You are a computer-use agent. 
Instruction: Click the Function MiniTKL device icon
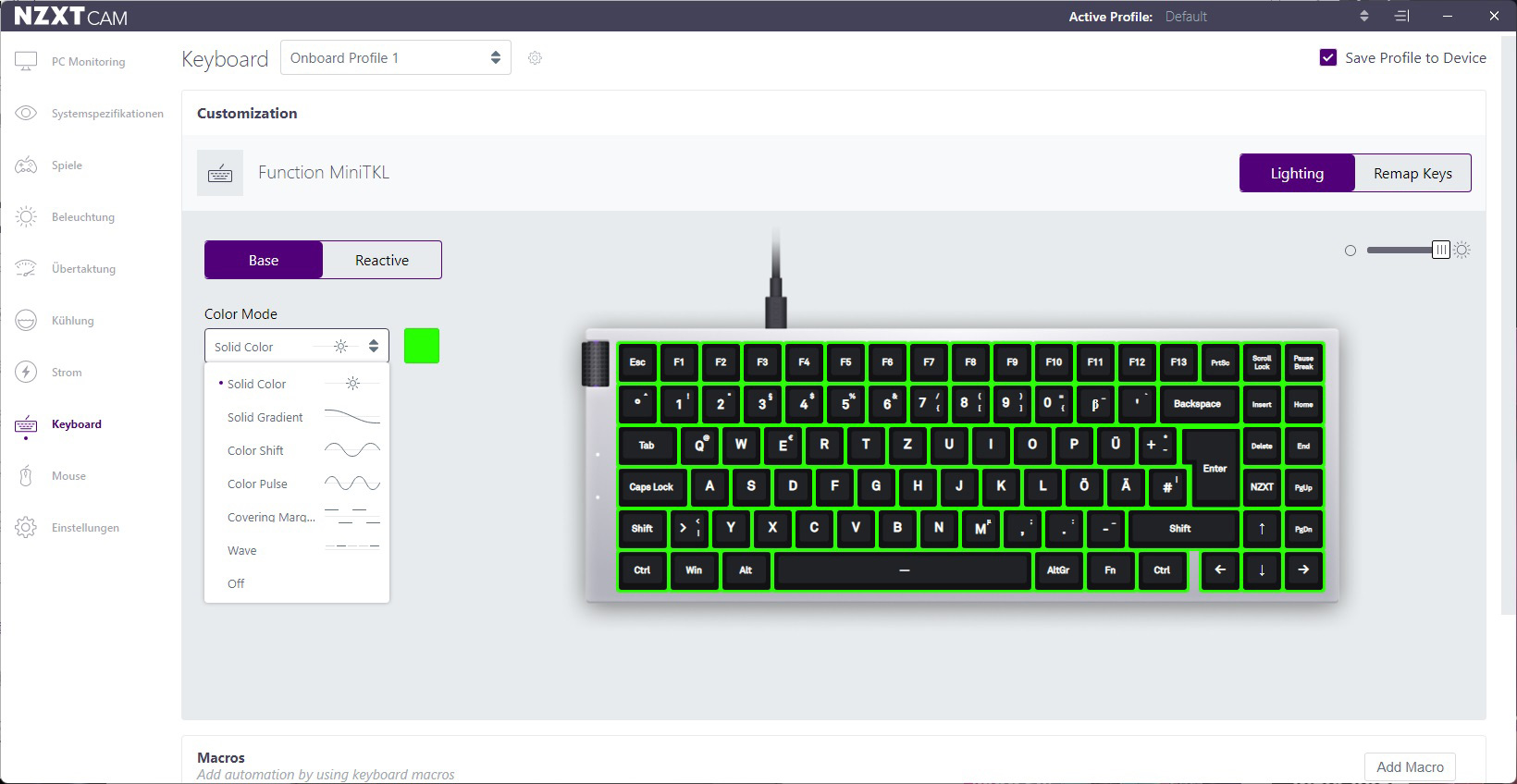coord(220,173)
